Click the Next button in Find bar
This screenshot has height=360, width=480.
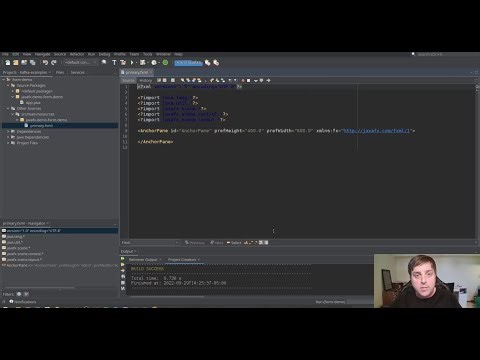coord(217,242)
